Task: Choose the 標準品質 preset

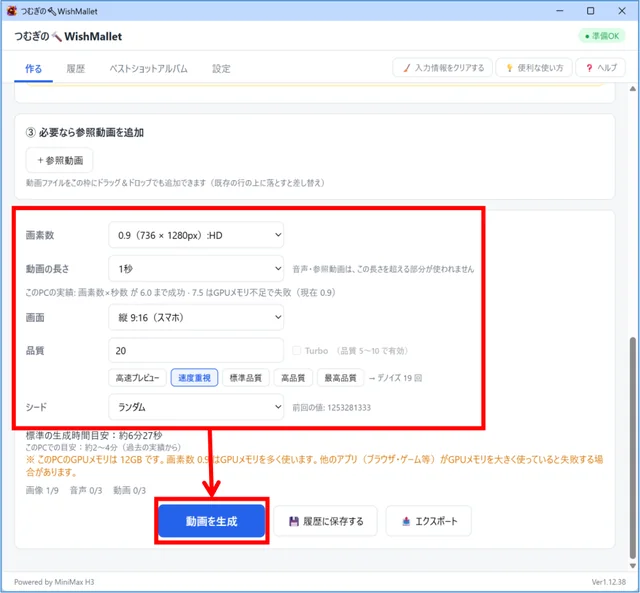Action: click(x=246, y=378)
